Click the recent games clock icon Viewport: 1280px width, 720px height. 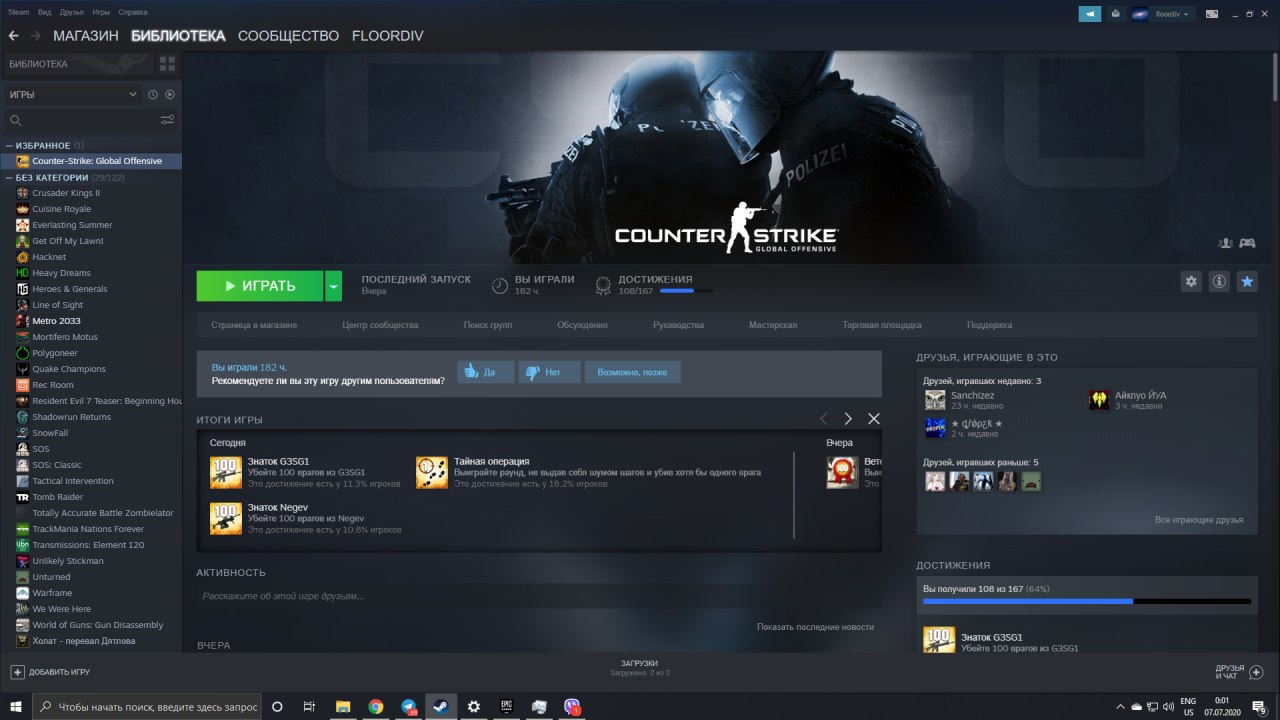click(x=153, y=94)
